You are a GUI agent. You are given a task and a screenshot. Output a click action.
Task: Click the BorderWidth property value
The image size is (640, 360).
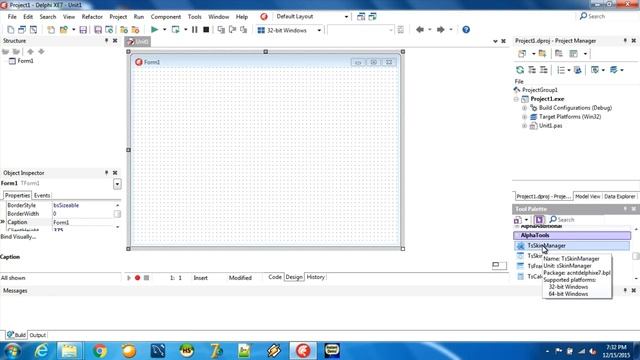84,214
